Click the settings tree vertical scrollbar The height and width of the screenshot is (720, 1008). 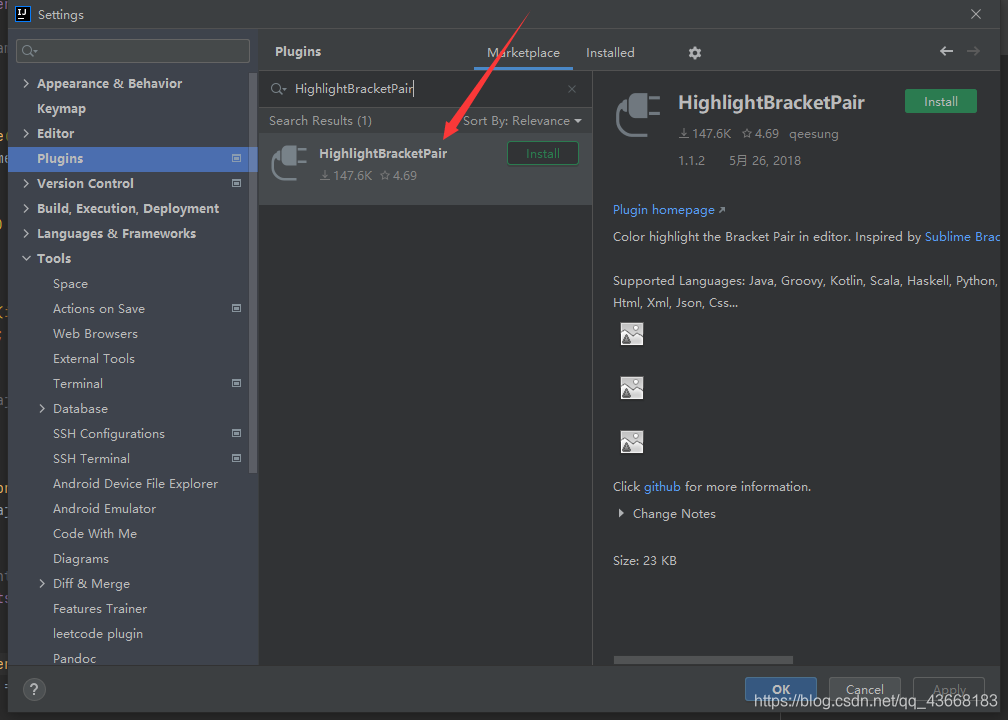click(253, 273)
